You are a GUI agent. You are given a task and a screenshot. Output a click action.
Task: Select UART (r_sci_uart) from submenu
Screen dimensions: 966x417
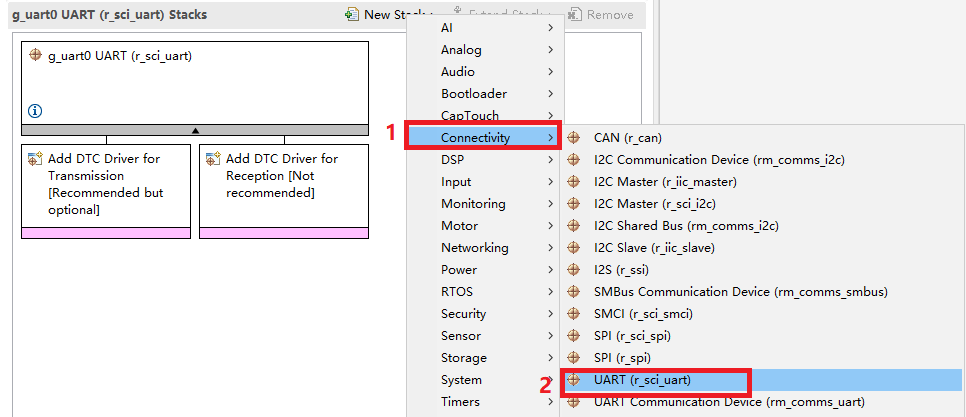(762, 380)
